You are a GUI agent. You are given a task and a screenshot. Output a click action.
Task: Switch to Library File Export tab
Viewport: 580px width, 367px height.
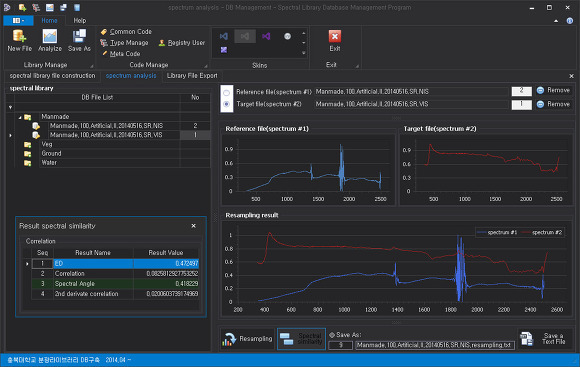[192, 76]
